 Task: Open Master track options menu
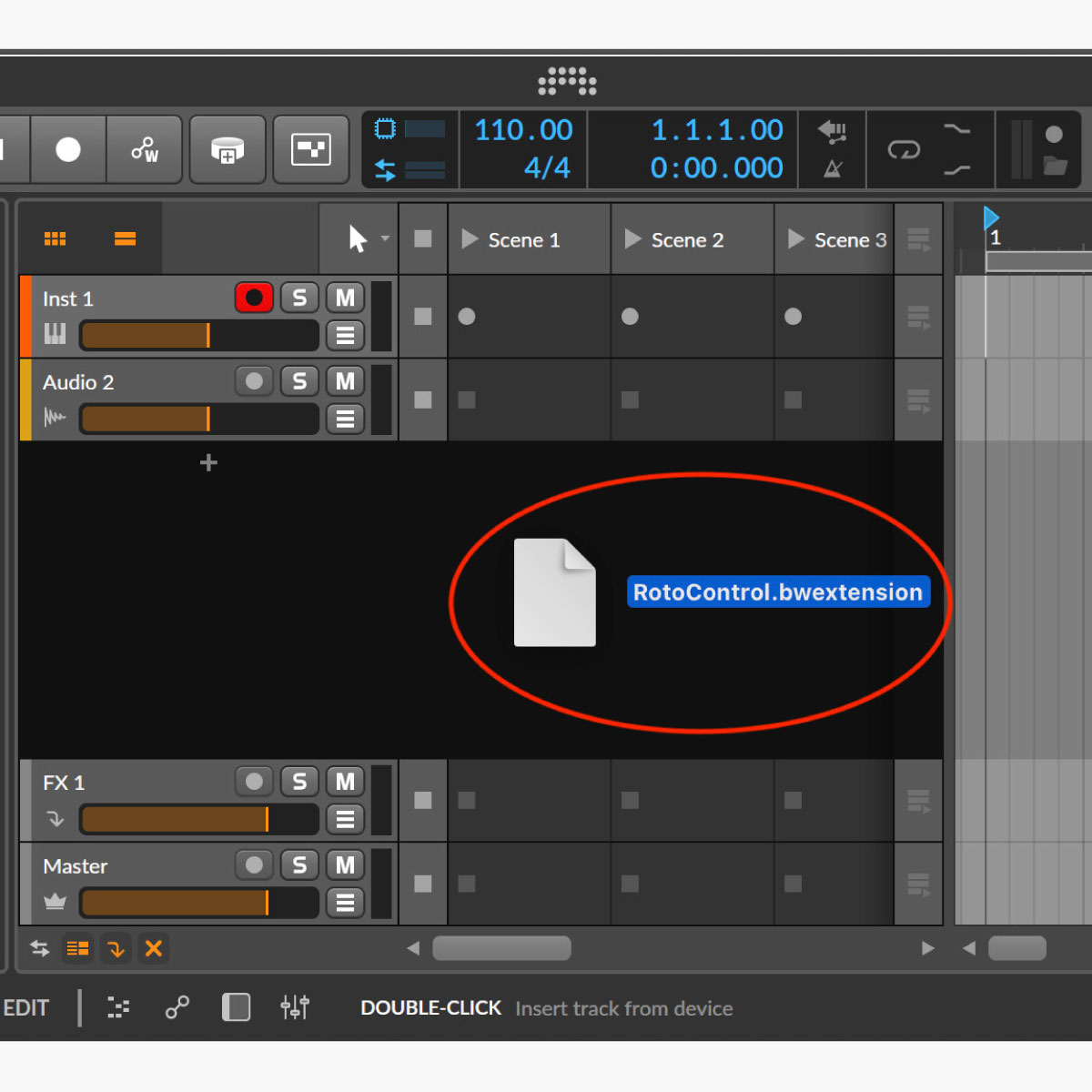(x=345, y=904)
